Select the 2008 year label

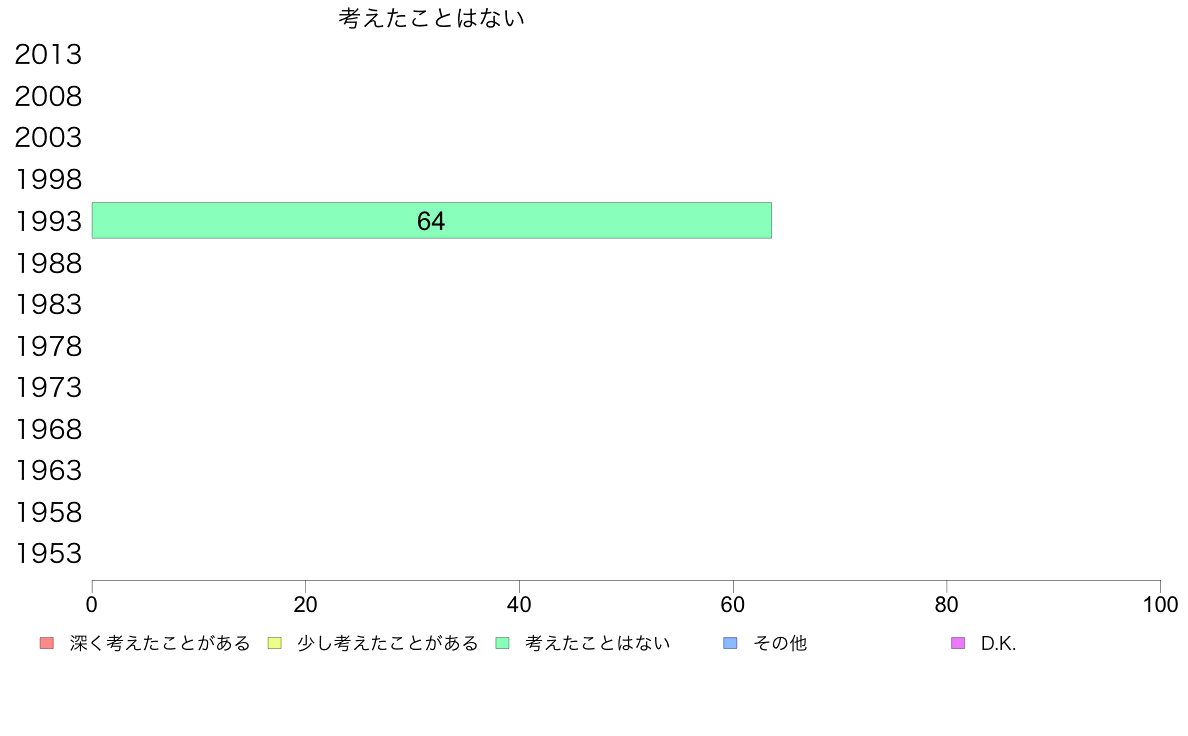point(48,96)
